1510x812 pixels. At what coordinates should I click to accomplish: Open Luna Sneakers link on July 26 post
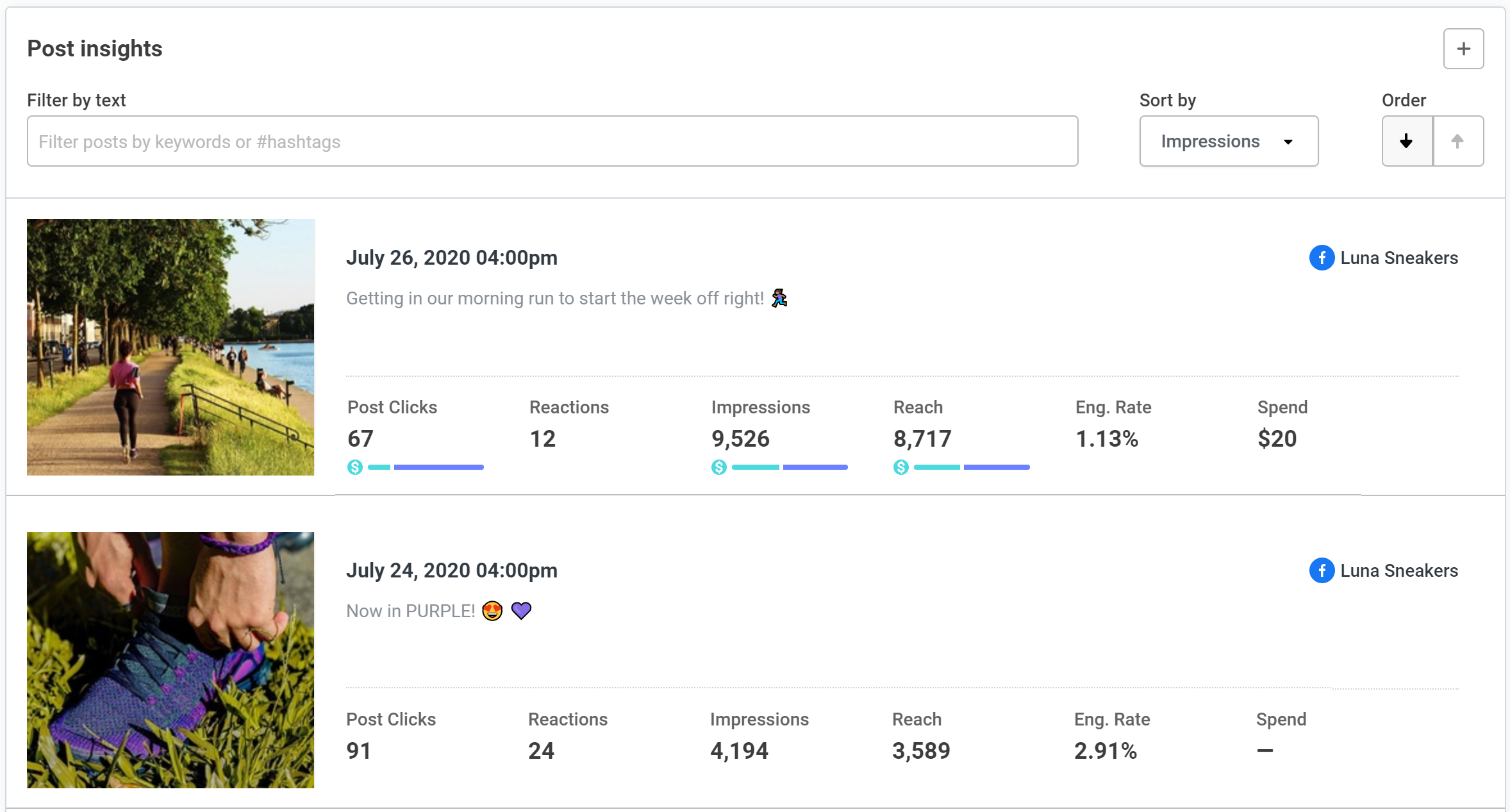pyautogui.click(x=1399, y=258)
